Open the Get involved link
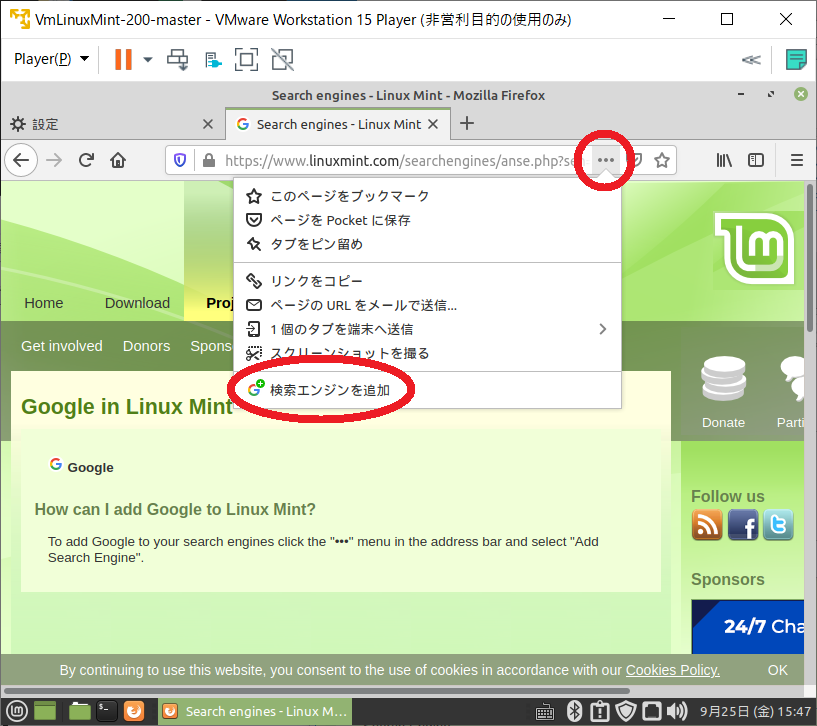 click(61, 346)
